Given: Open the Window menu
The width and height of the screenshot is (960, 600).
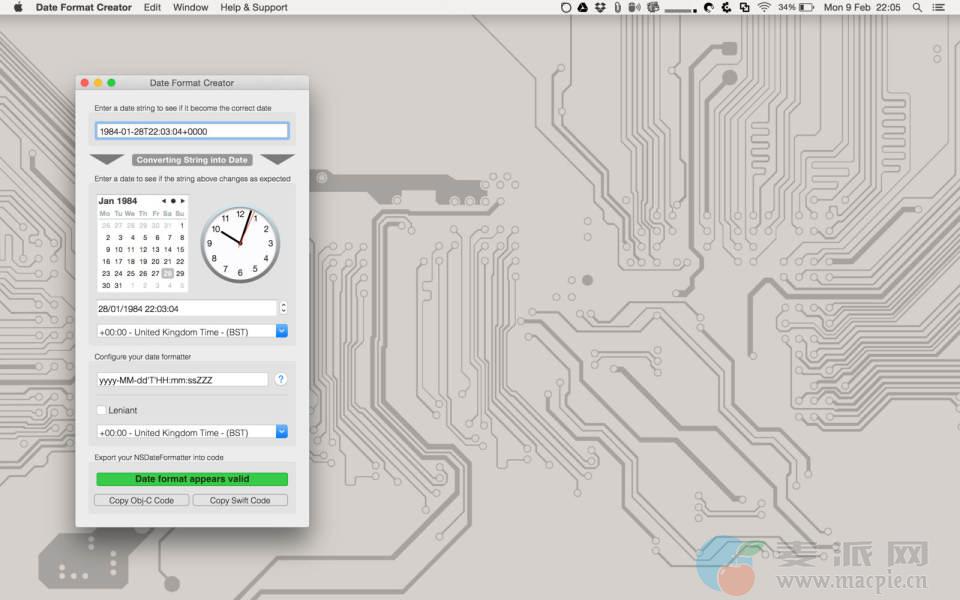Looking at the screenshot, I should tap(190, 8).
